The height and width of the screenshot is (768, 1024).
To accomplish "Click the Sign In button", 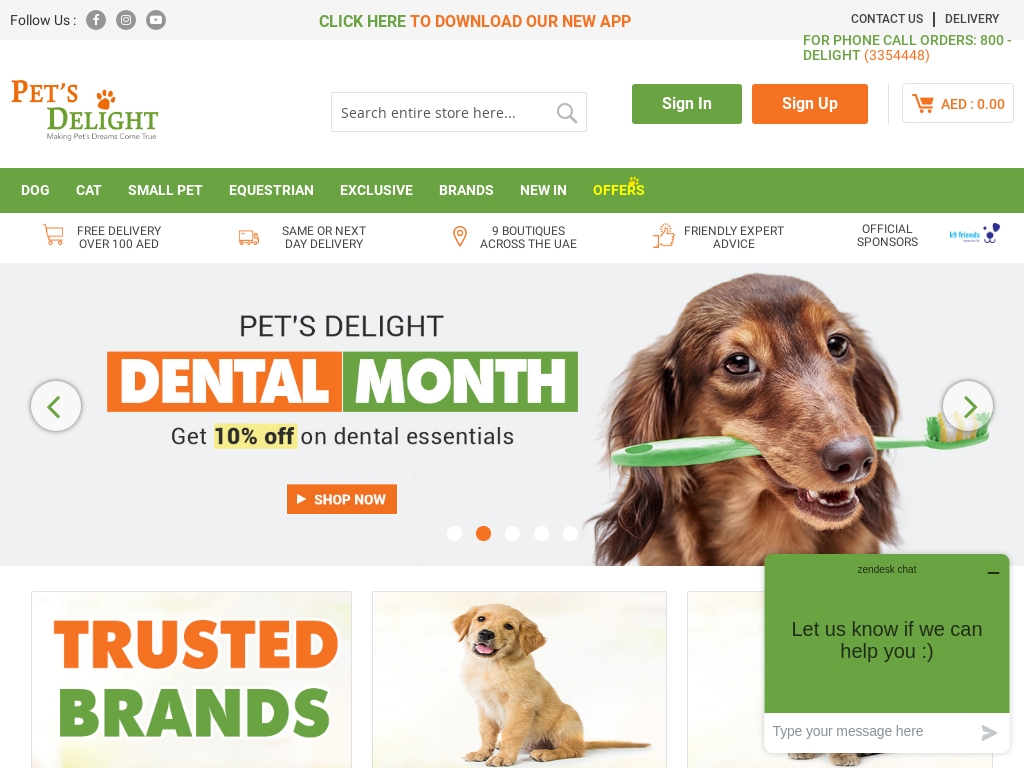I will [687, 104].
